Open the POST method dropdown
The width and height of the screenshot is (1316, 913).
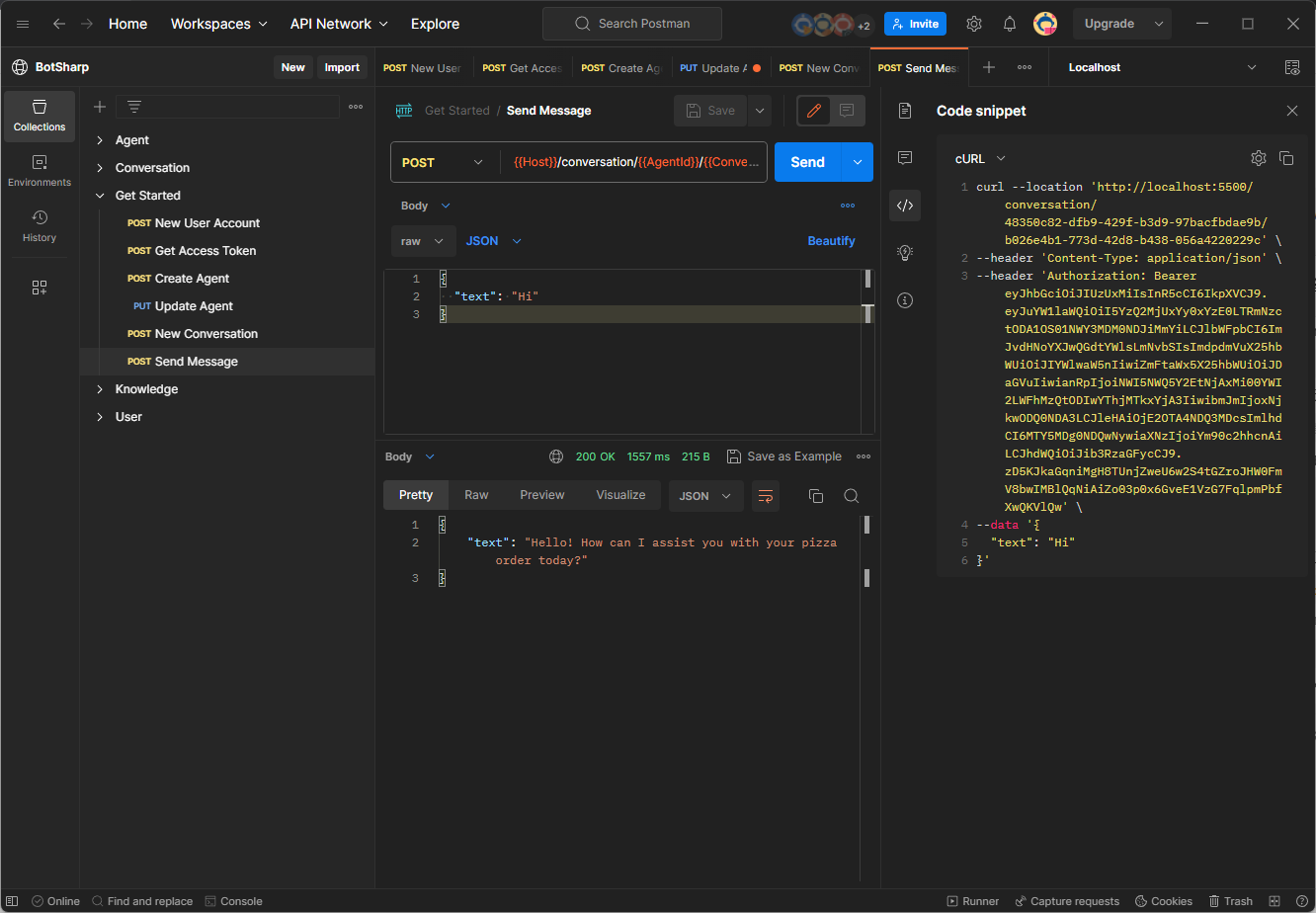coord(443,162)
